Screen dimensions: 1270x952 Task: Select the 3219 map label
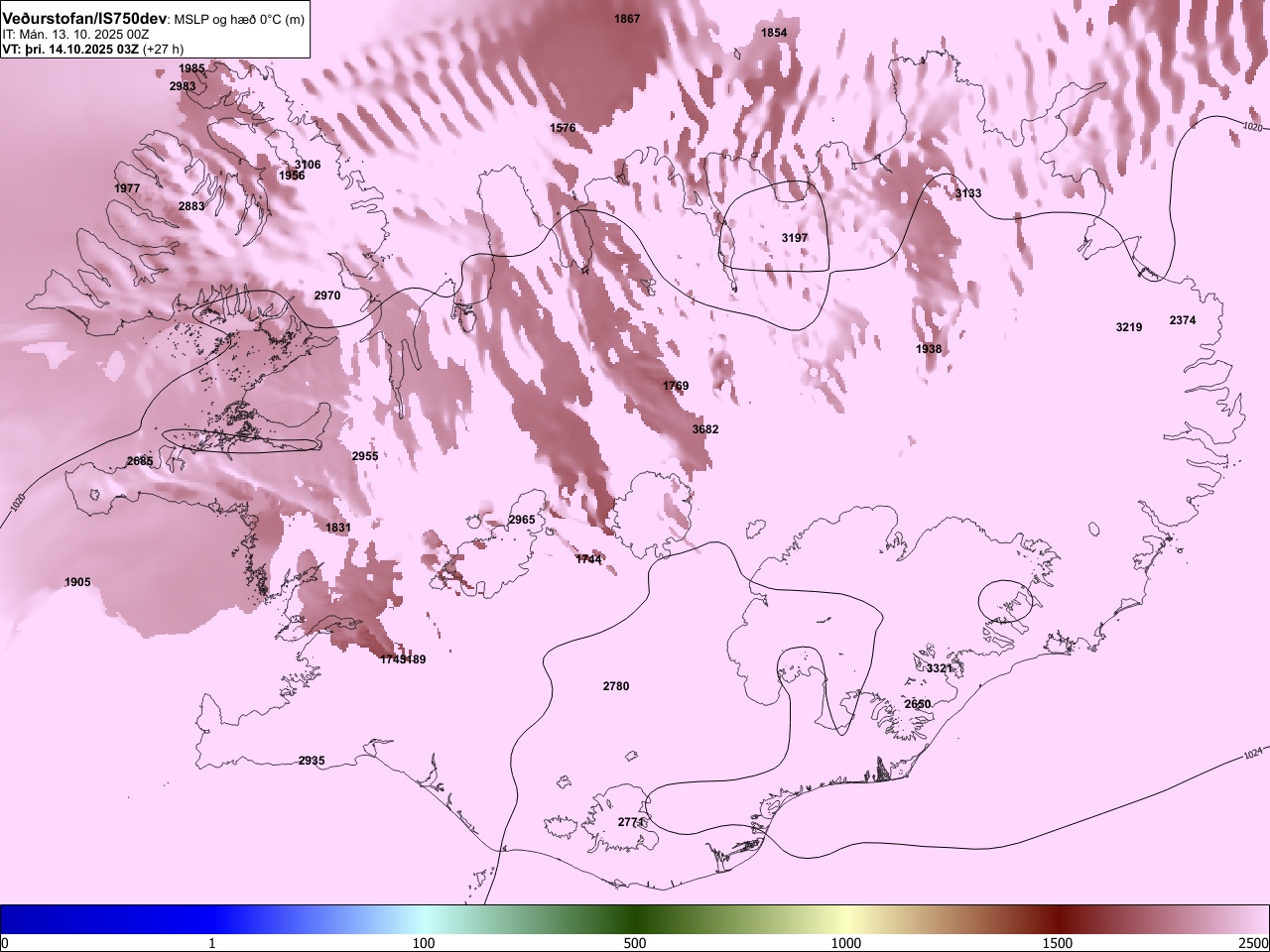pos(1129,327)
